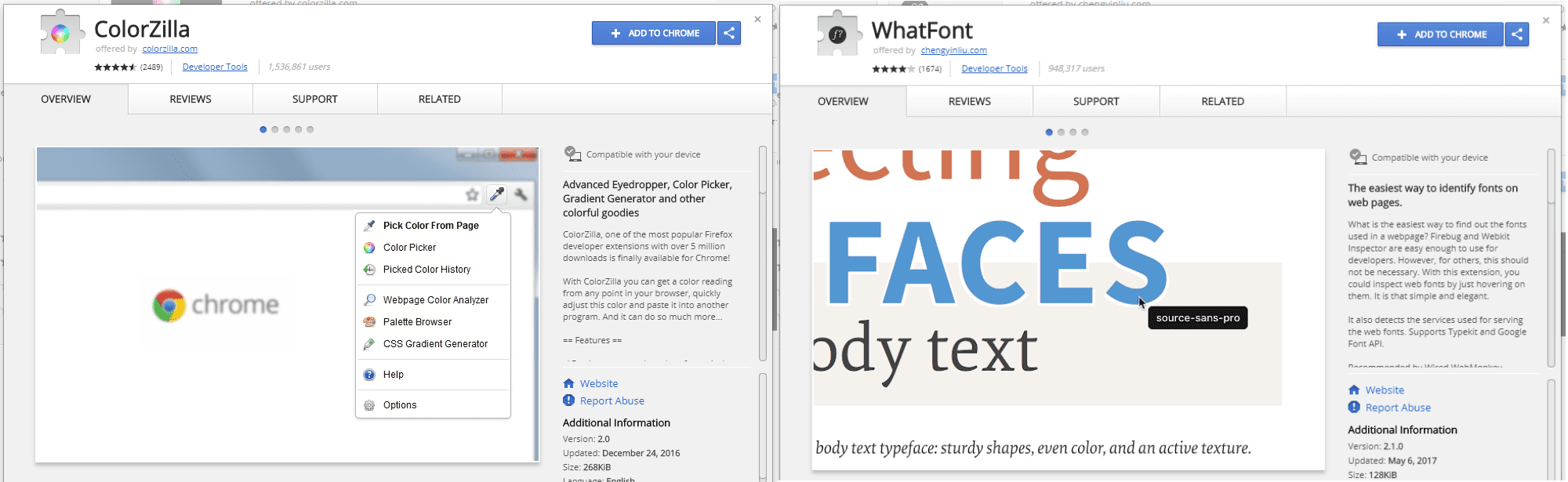The height and width of the screenshot is (482, 1568).
Task: Select the third carousel dot for WhatFont
Action: 1073,132
